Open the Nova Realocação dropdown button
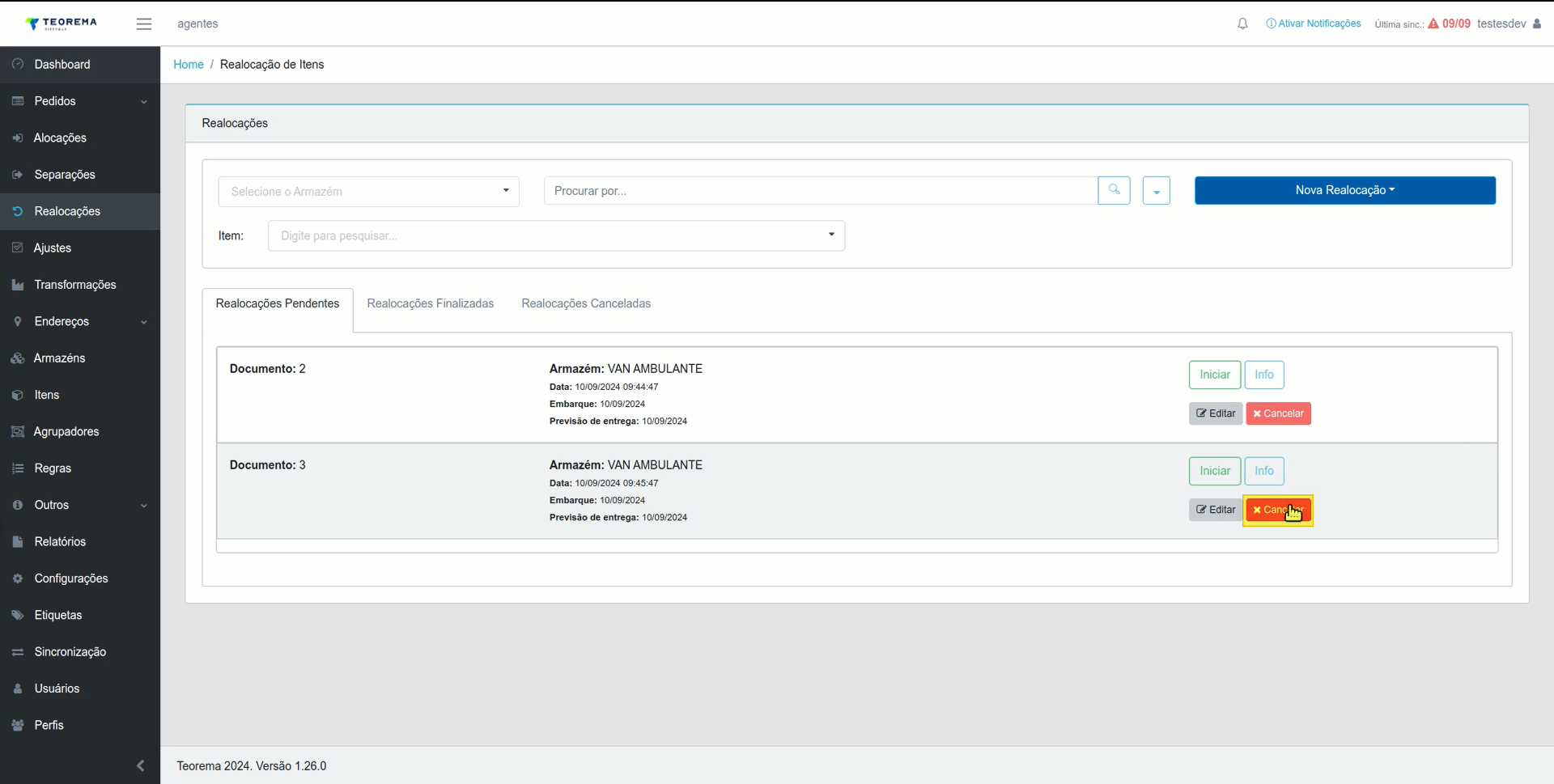The image size is (1554, 784). [1344, 190]
